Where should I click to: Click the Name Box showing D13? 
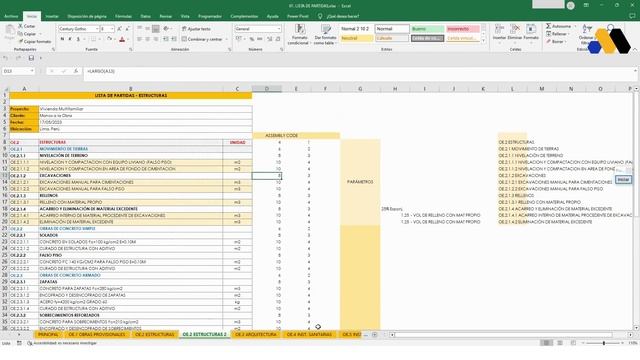[x=18, y=71]
